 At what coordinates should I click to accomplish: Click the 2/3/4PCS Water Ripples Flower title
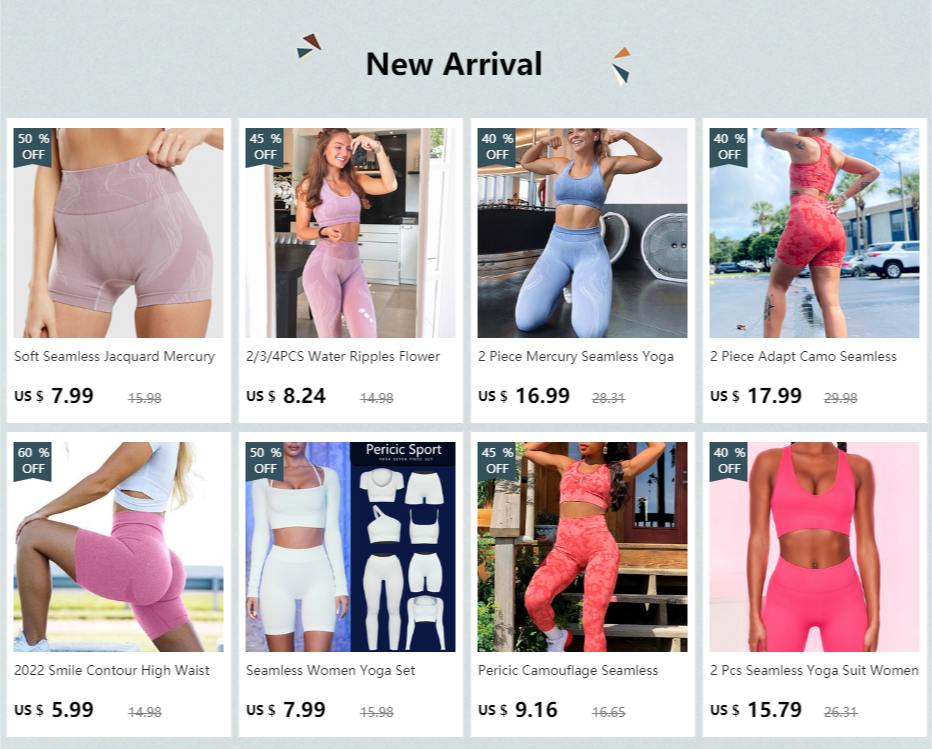(x=343, y=357)
